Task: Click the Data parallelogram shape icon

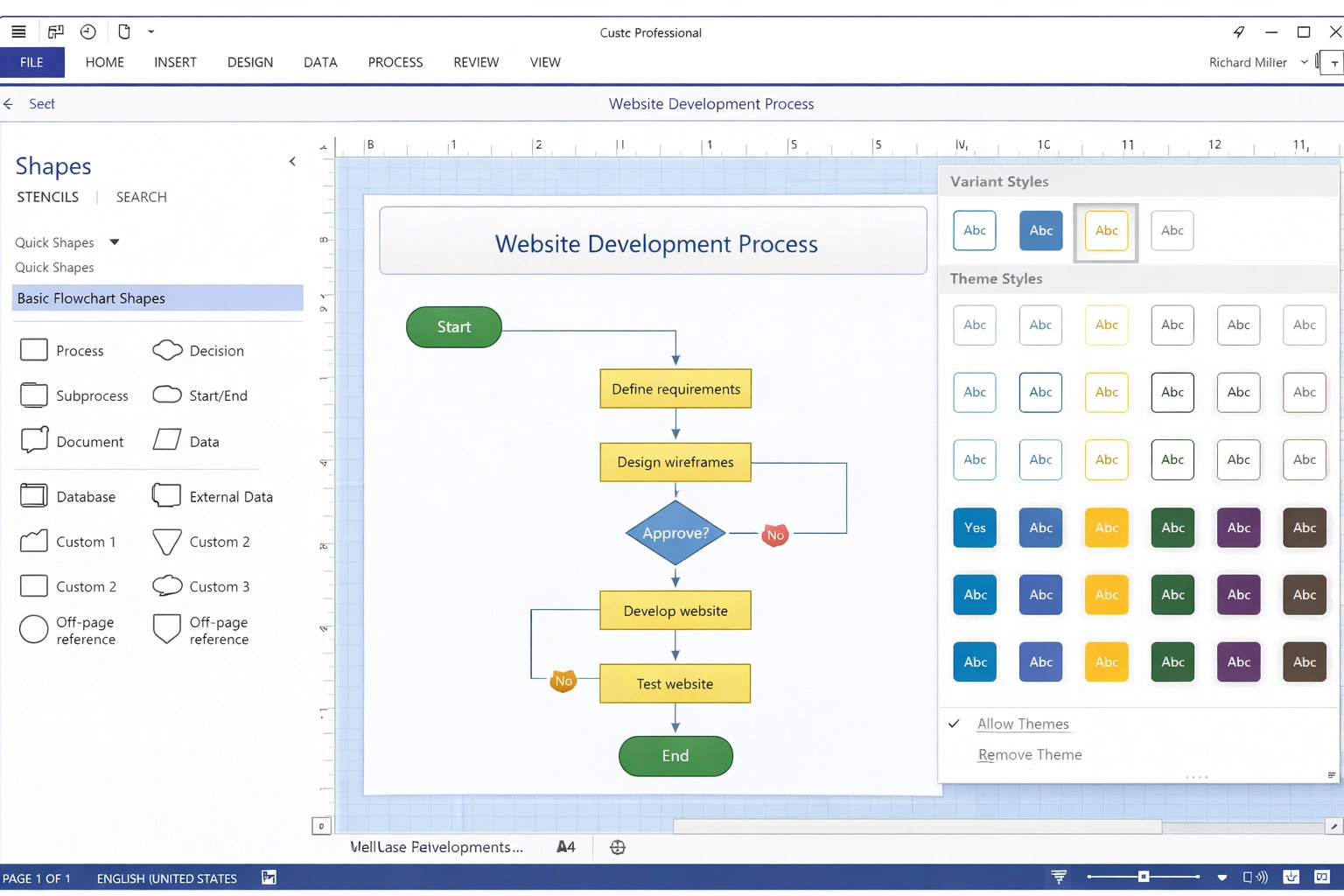Action: [166, 440]
